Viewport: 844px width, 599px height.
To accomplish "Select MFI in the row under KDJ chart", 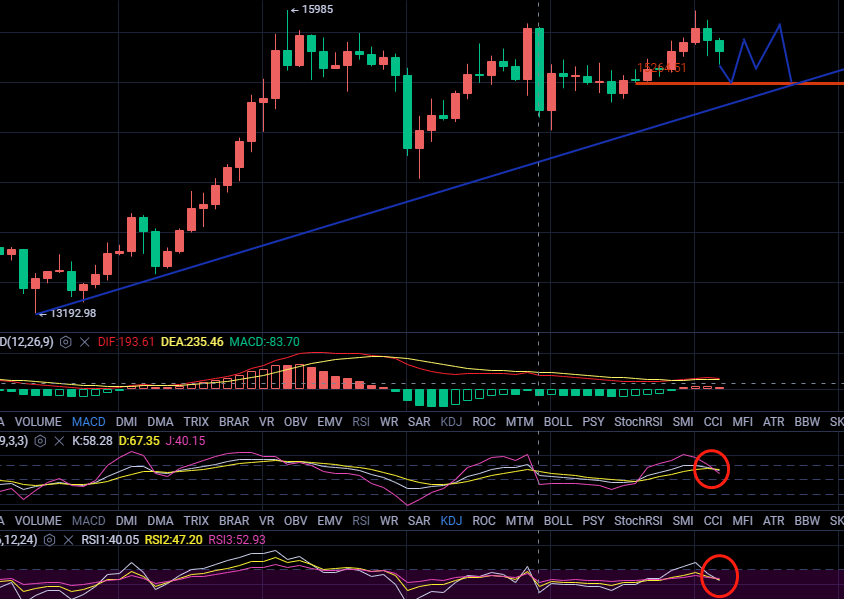I will click(743, 521).
